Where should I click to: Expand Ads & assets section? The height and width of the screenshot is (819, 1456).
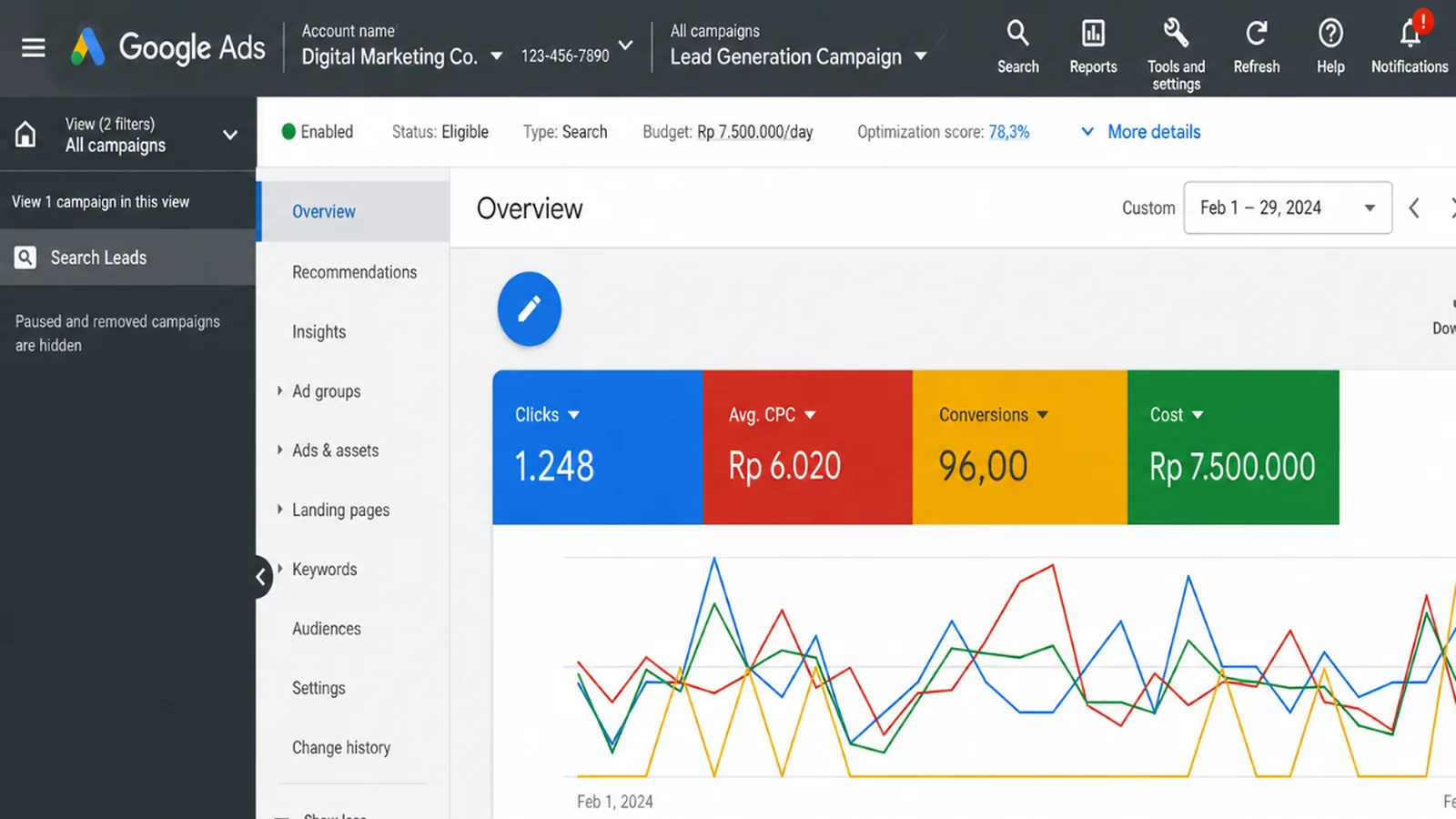(x=279, y=450)
